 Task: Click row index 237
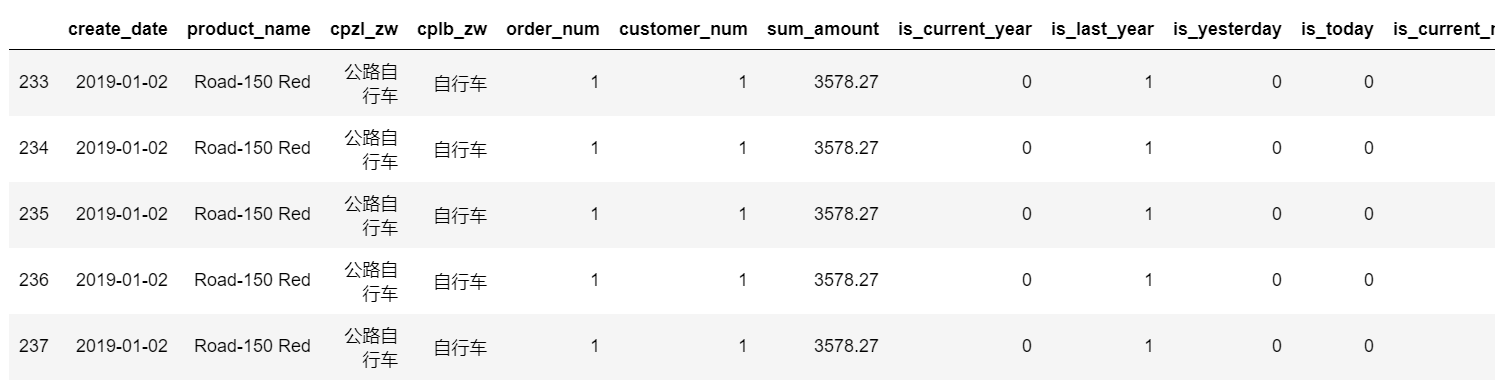point(34,346)
